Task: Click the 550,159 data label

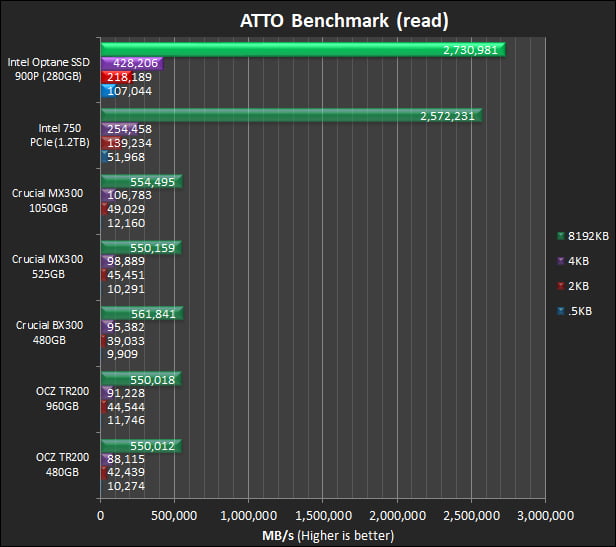Action: pos(152,248)
